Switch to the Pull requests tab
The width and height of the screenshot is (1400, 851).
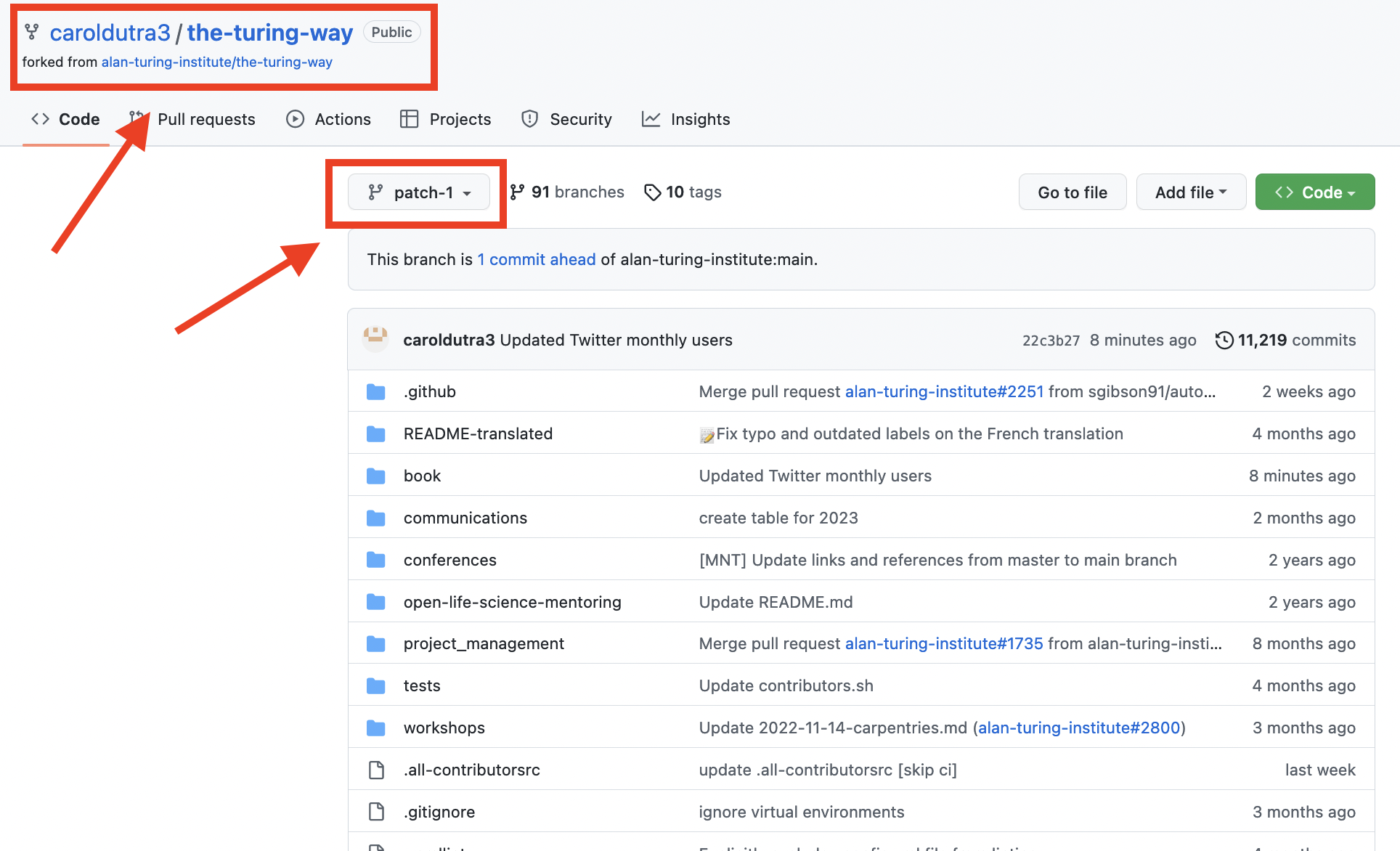[x=206, y=118]
